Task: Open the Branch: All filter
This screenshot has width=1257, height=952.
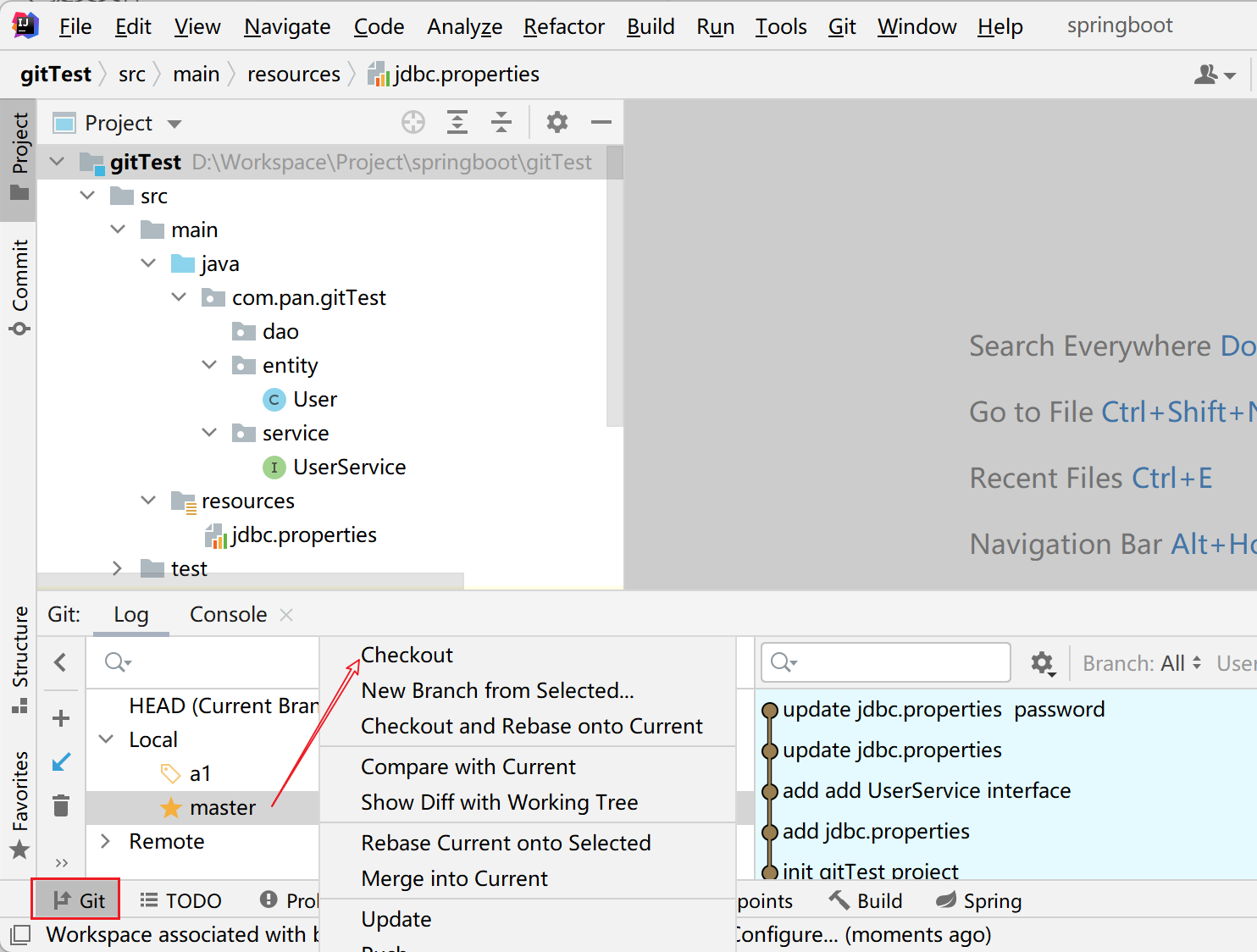Action: coord(1141,663)
